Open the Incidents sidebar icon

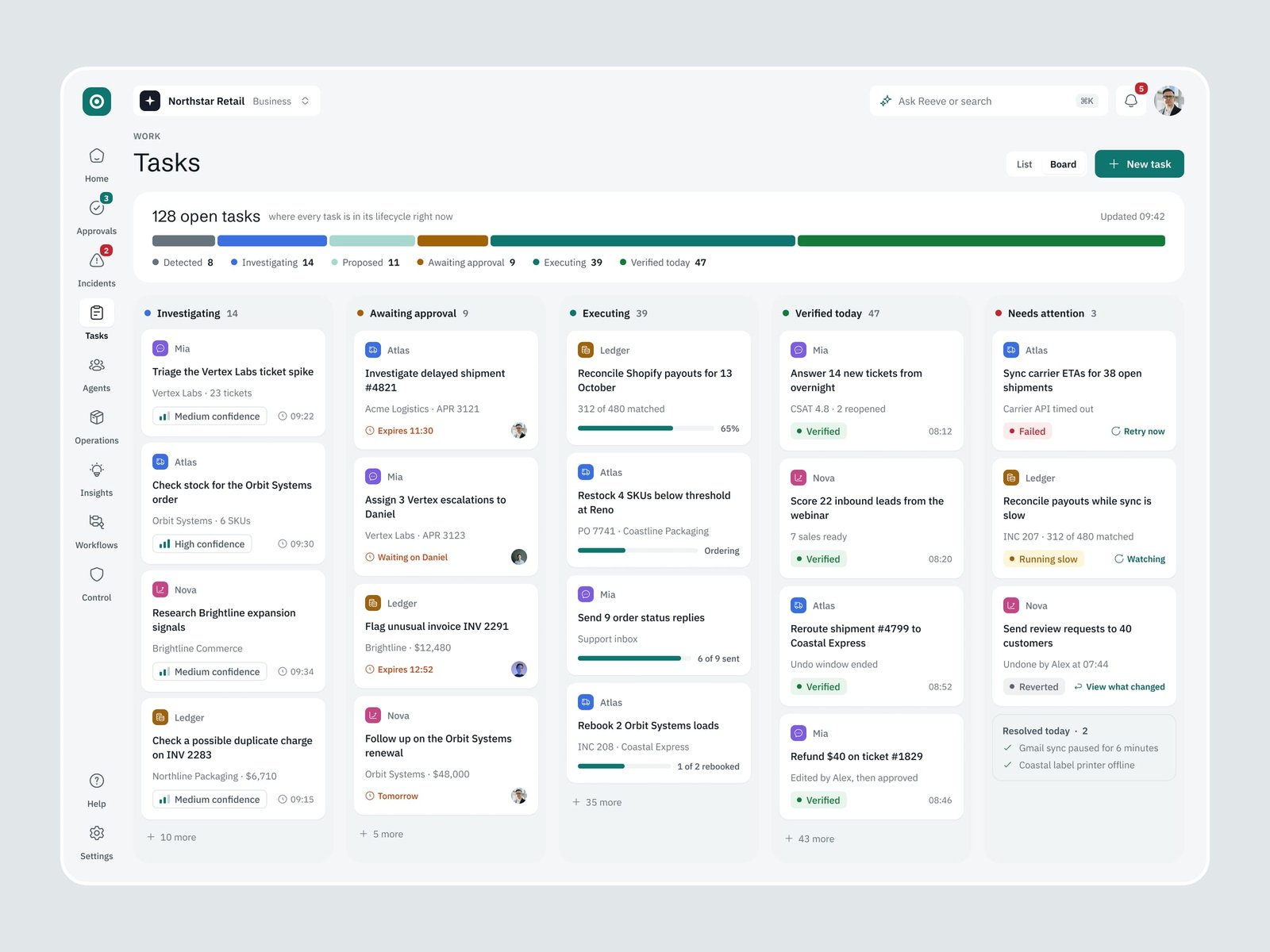tap(97, 260)
